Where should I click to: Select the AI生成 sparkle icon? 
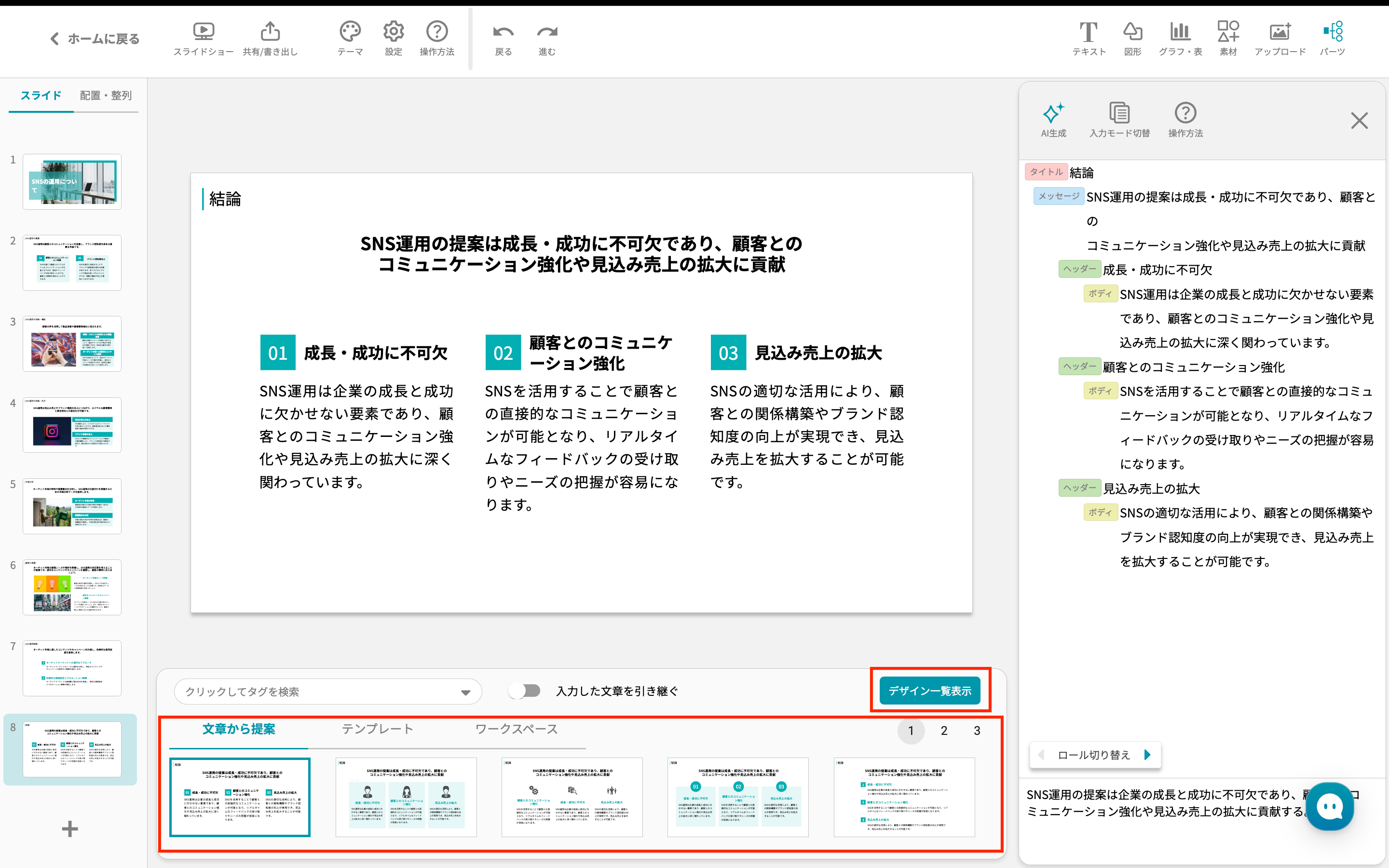coord(1053,114)
